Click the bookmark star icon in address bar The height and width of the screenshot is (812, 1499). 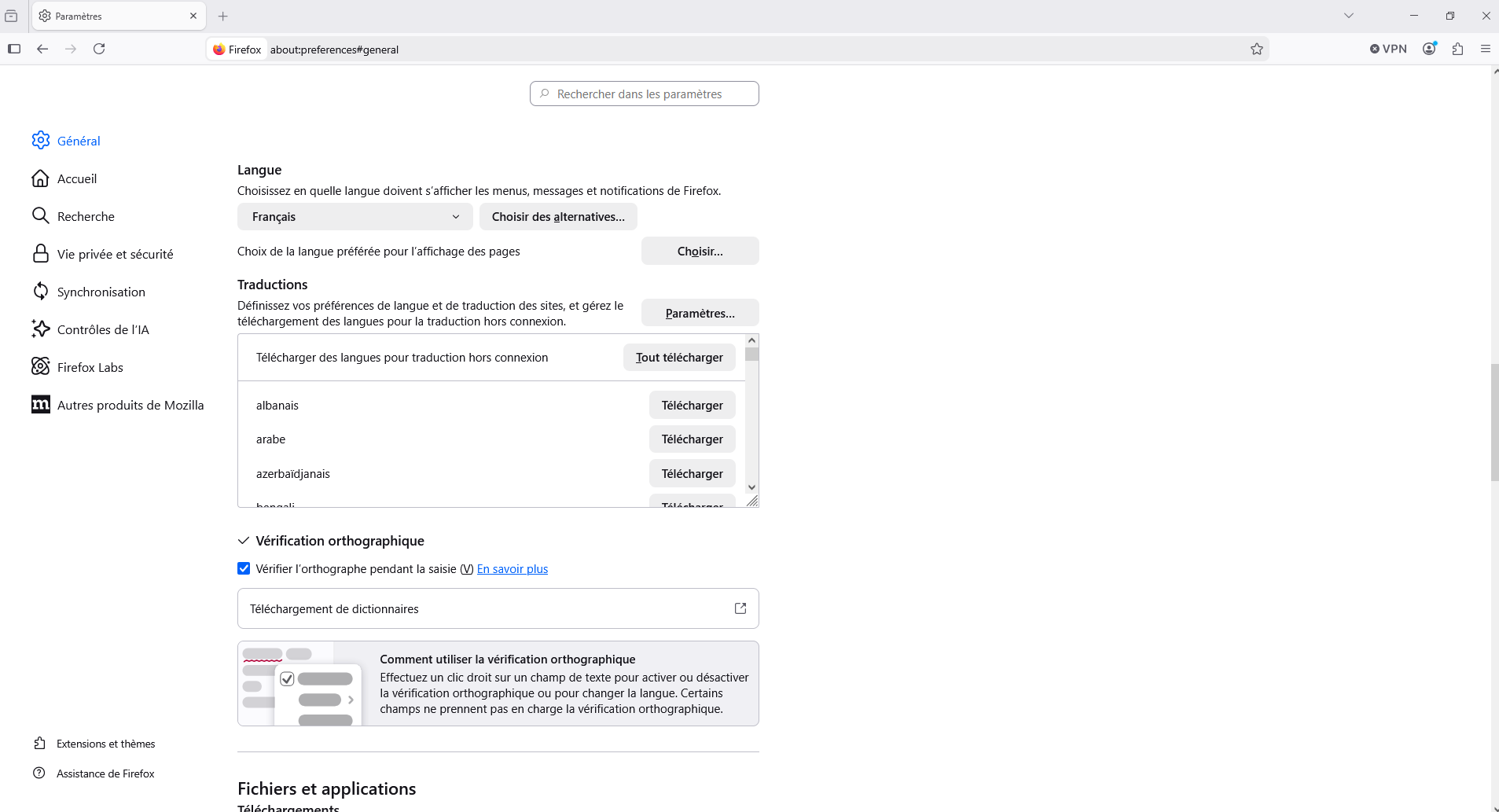pyautogui.click(x=1257, y=49)
